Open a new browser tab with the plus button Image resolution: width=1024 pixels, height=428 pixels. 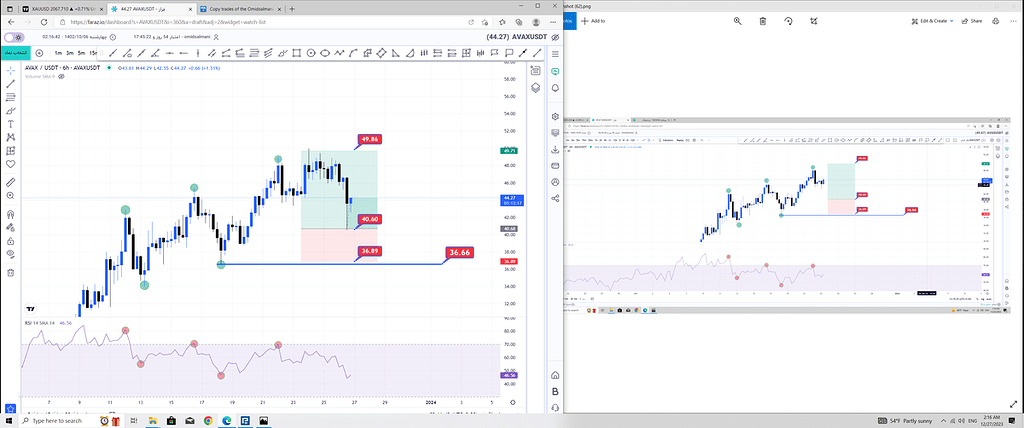(x=291, y=9)
